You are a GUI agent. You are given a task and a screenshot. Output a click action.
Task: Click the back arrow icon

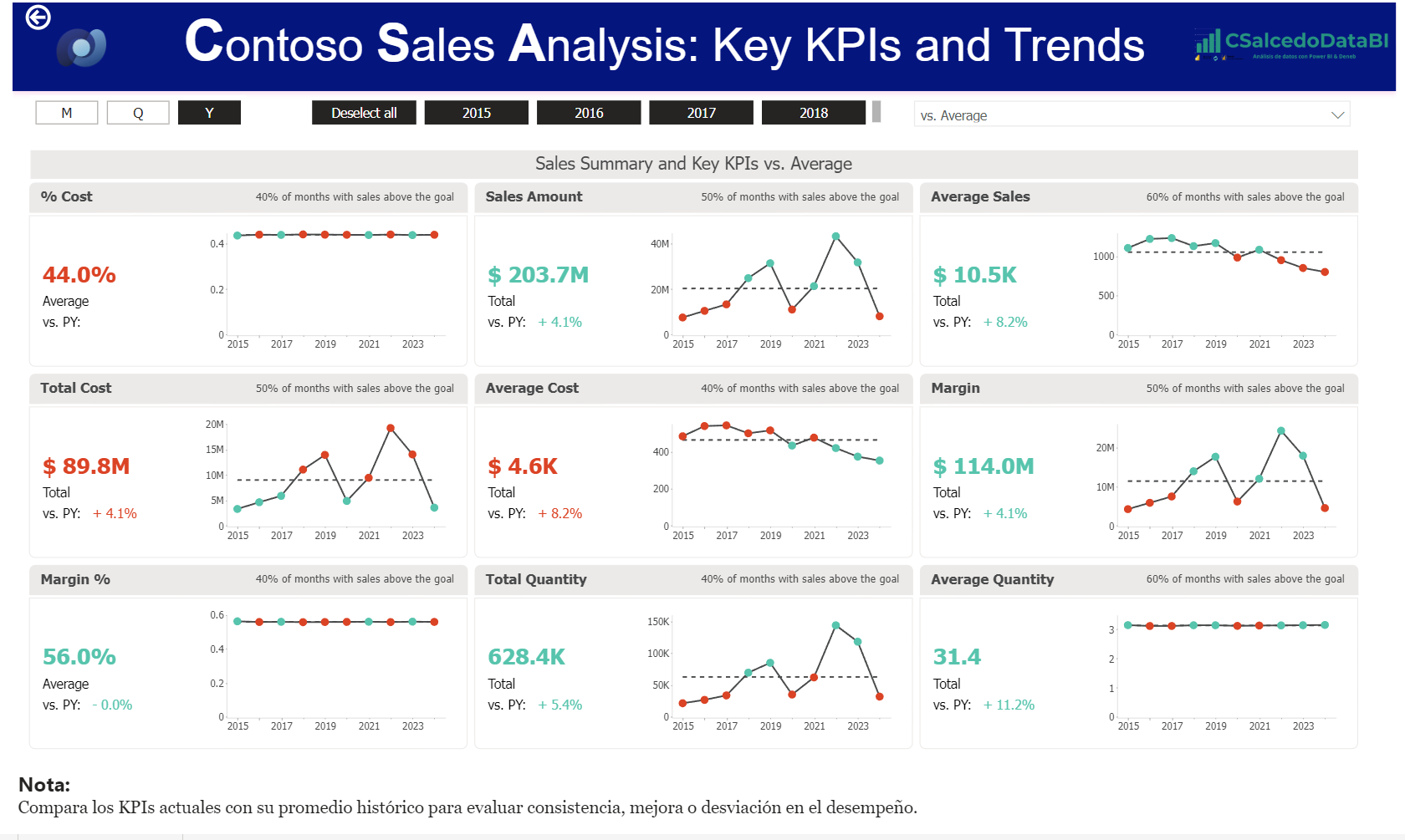click(x=38, y=18)
